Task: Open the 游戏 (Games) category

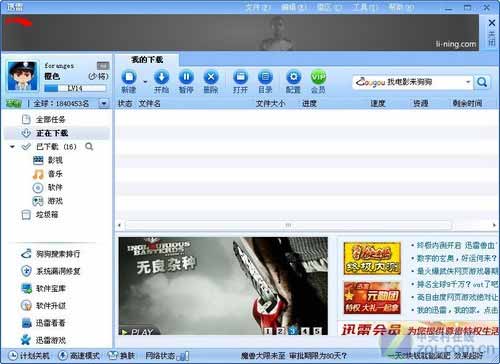Action: [x=48, y=201]
